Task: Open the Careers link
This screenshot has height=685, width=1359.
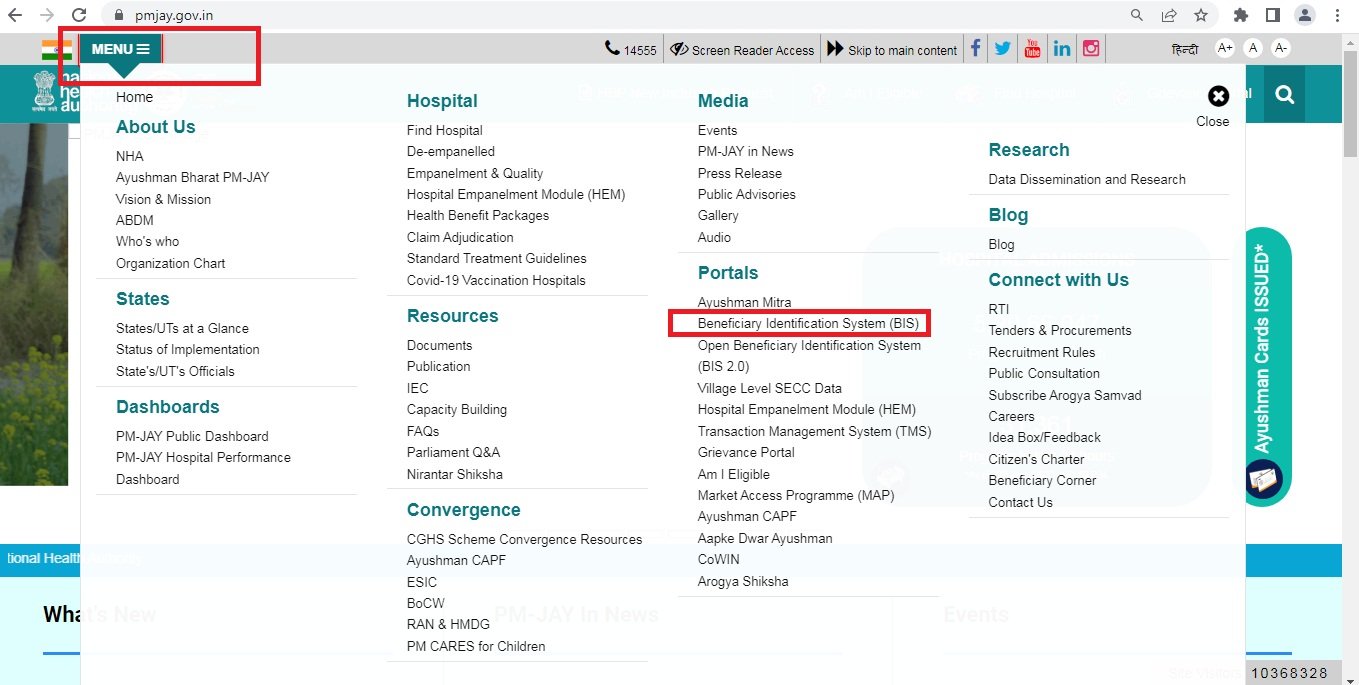Action: click(1012, 416)
